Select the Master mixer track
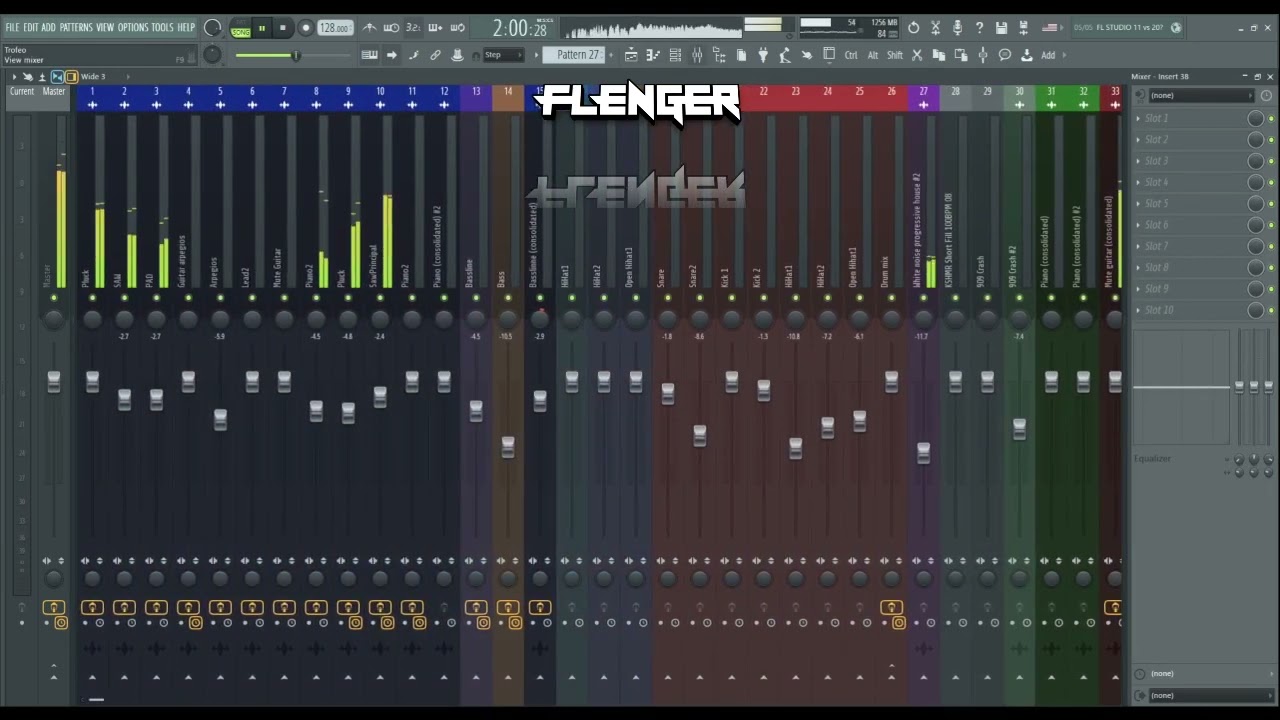The width and height of the screenshot is (1280, 720). point(54,91)
